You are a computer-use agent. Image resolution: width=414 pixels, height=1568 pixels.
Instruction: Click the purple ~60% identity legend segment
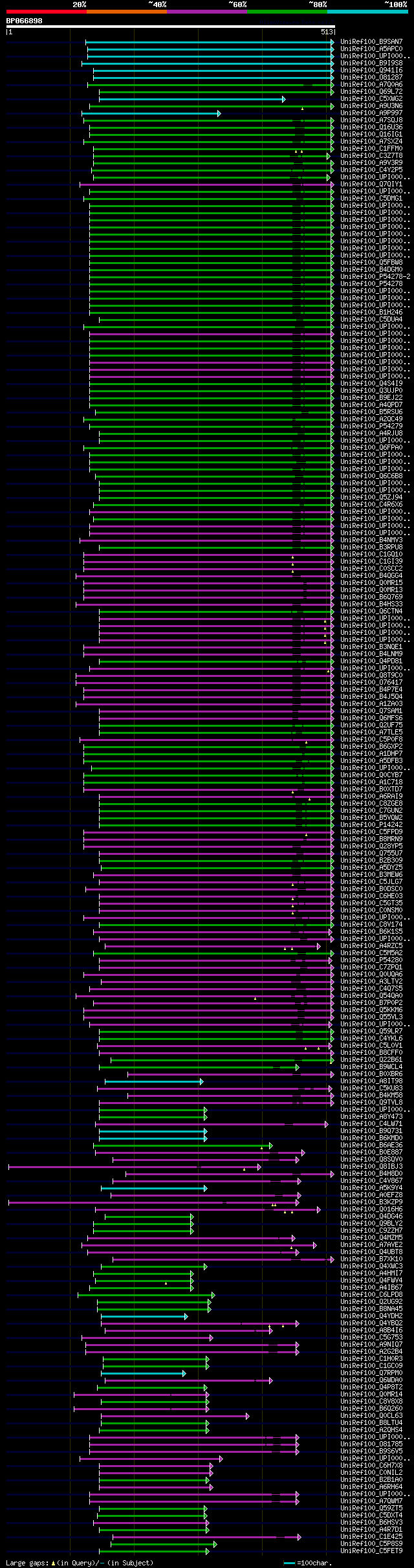(206, 12)
